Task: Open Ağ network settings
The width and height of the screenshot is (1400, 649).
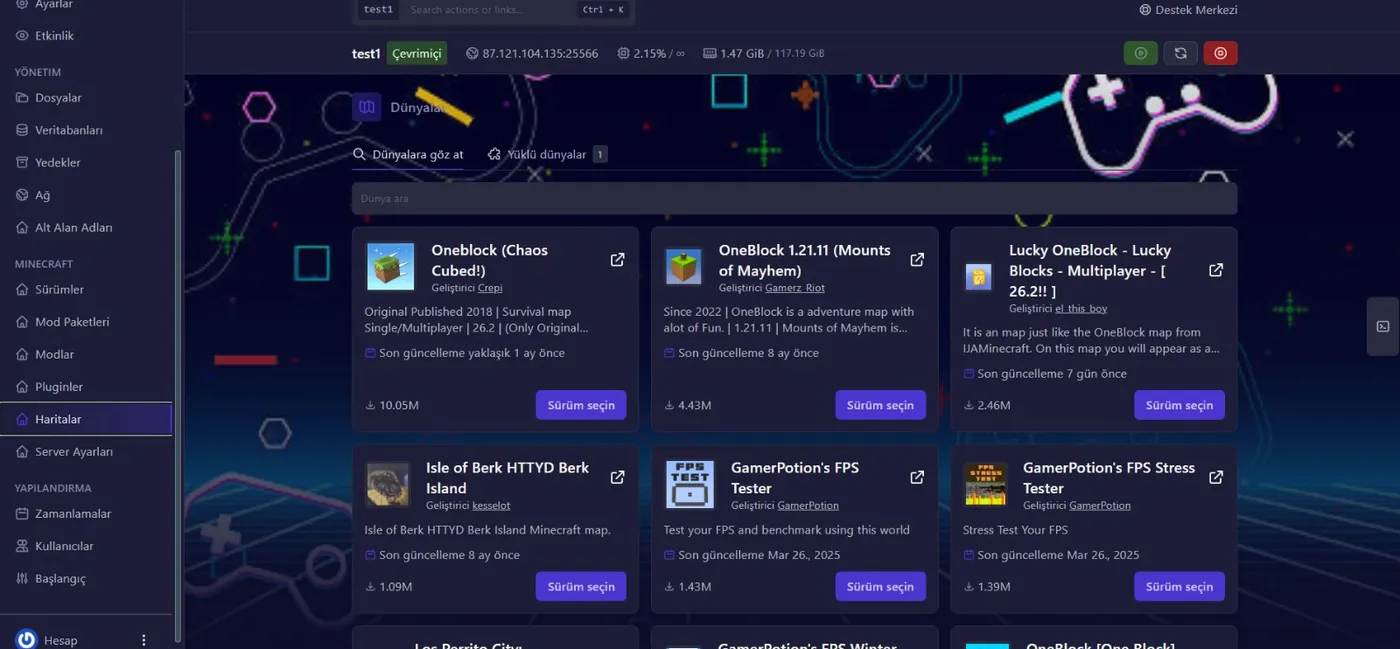Action: pyautogui.click(x=43, y=195)
